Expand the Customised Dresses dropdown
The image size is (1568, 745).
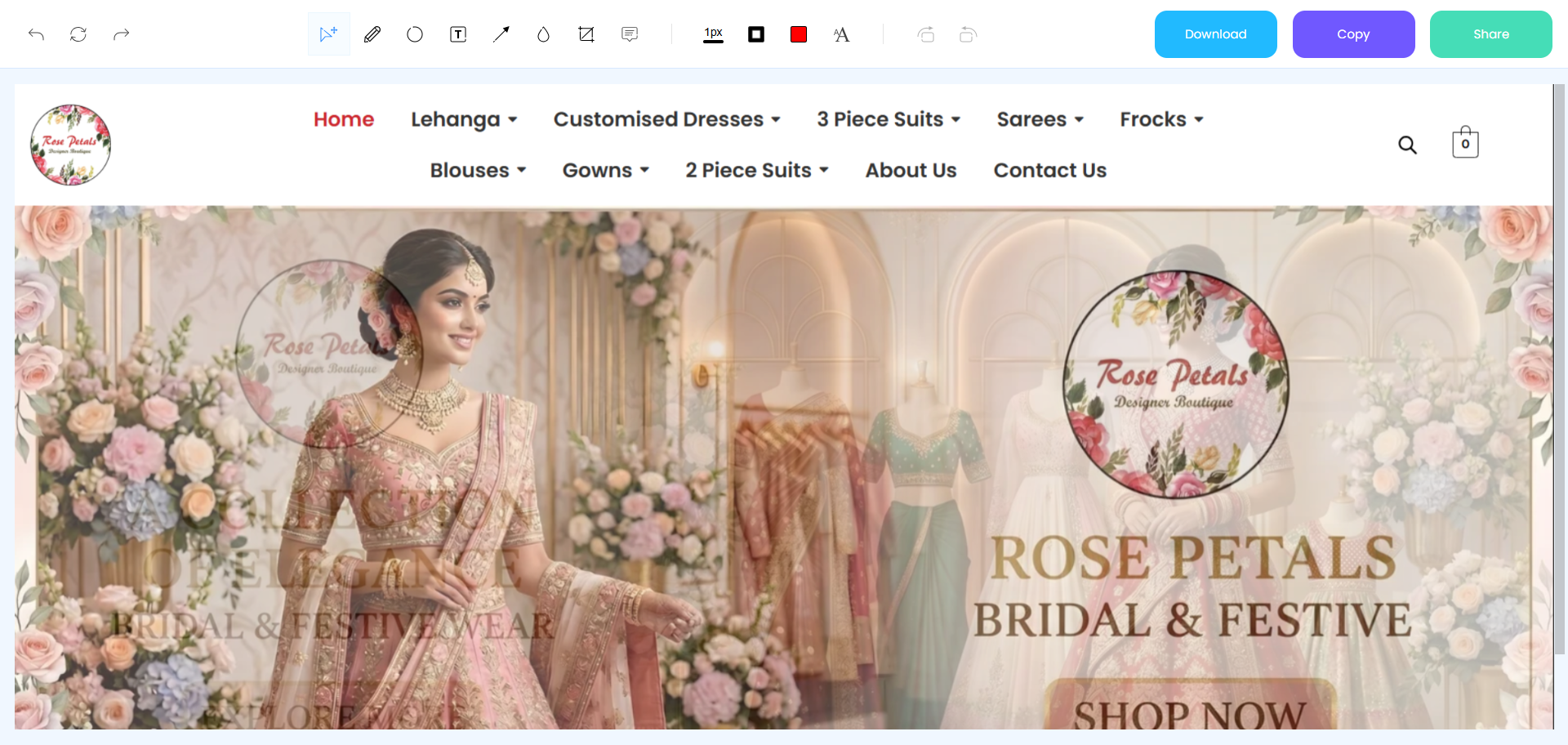pos(666,119)
